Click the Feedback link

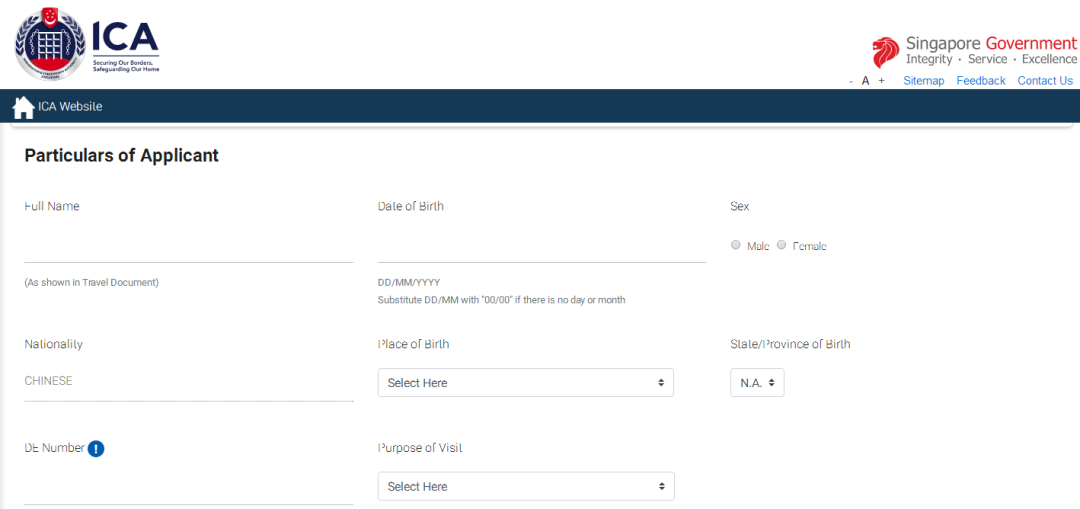click(980, 81)
